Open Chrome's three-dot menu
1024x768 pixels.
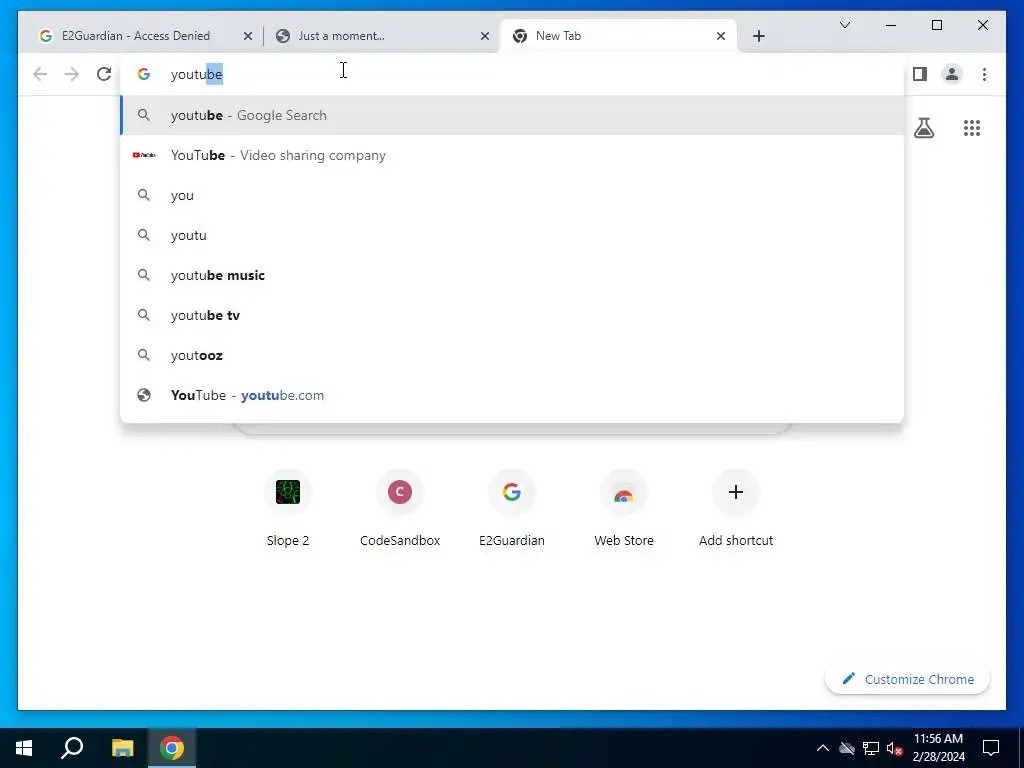(x=984, y=74)
